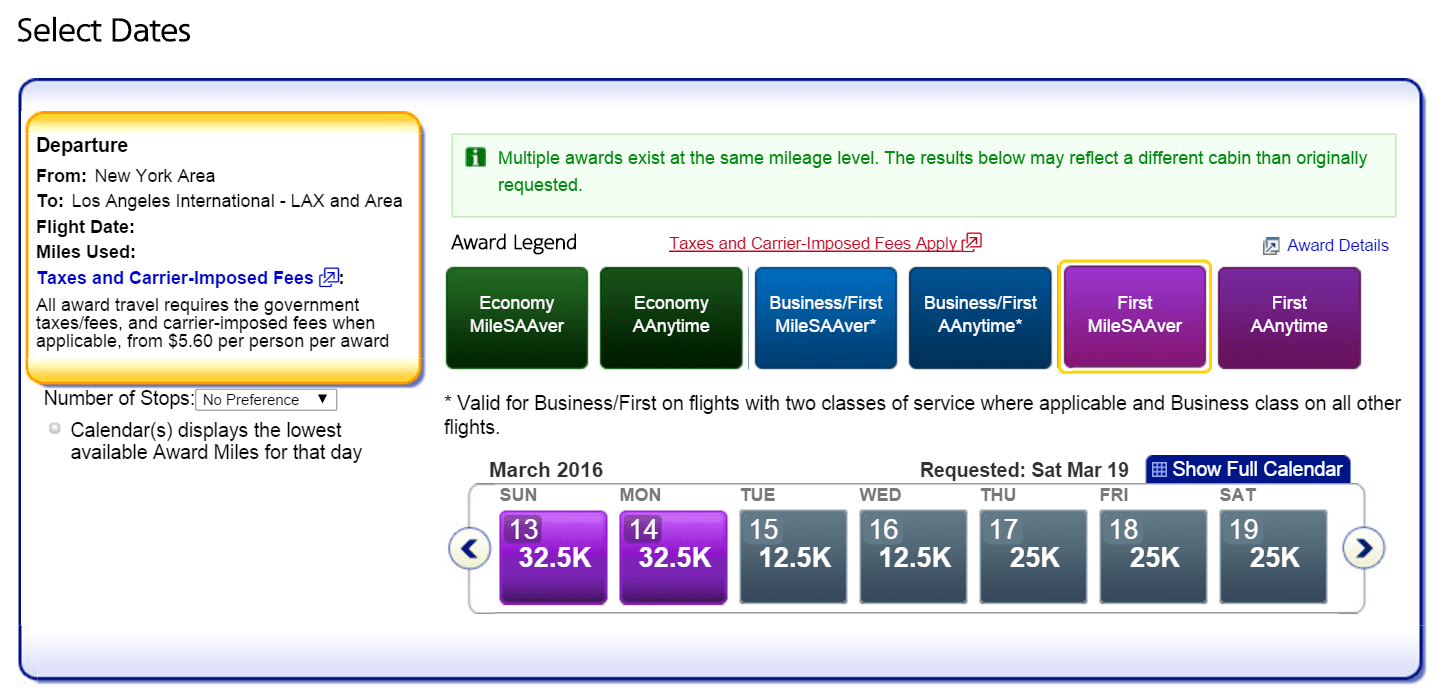Click 'Number of Stops:' label
Screen dimensions: 1447x699
coord(119,399)
